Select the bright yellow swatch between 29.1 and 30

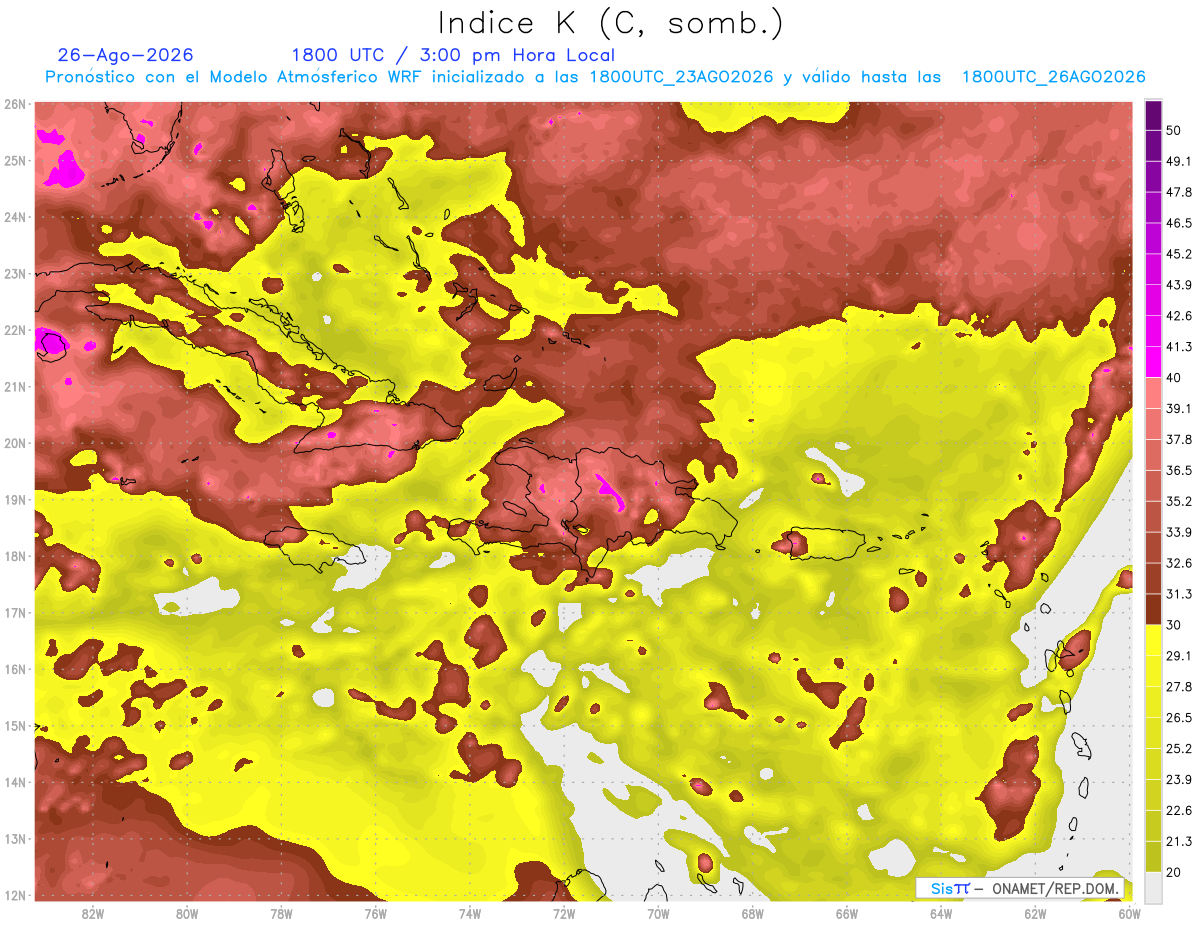(x=1154, y=640)
